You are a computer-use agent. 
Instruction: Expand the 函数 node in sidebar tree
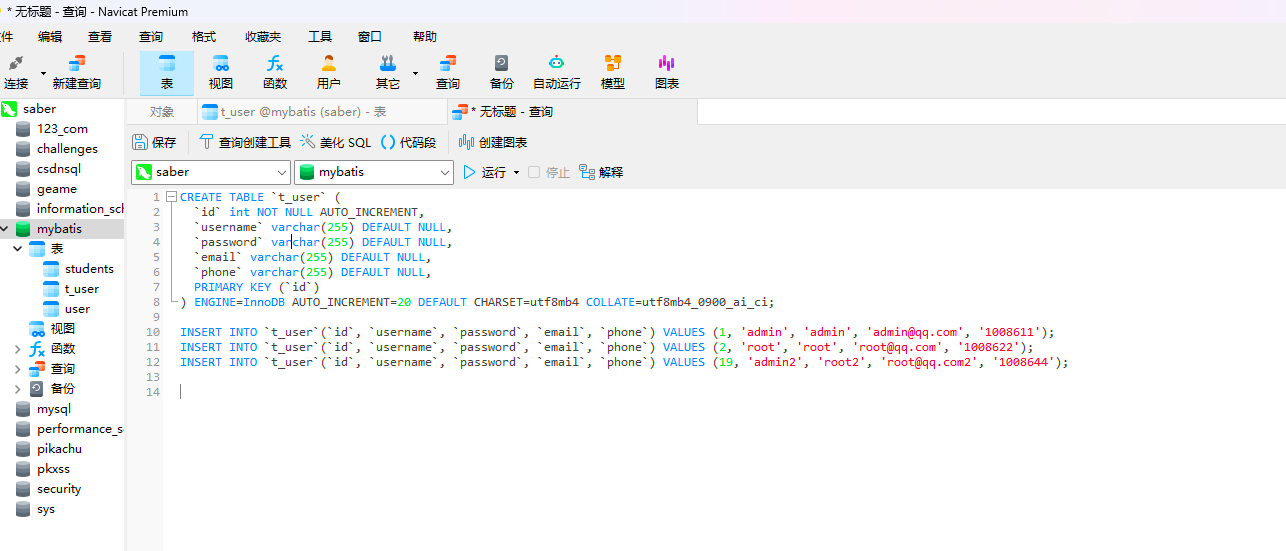pos(17,349)
